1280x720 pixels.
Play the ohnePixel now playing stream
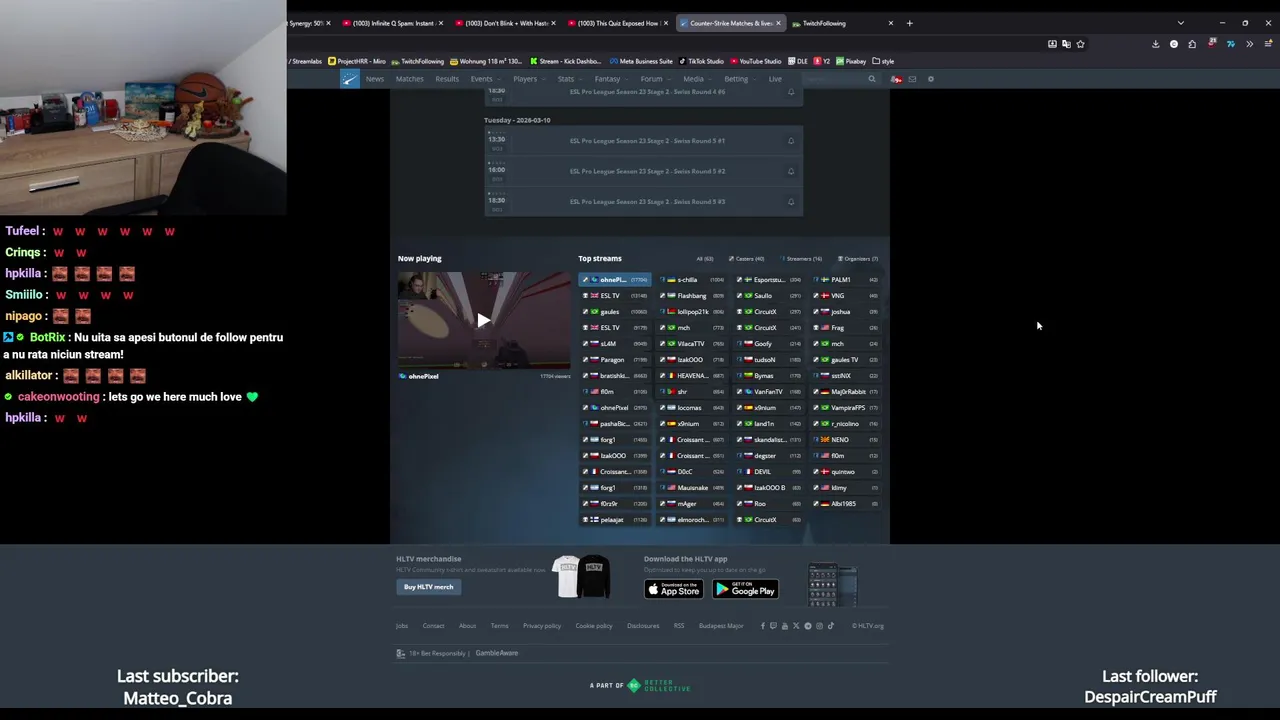483,320
